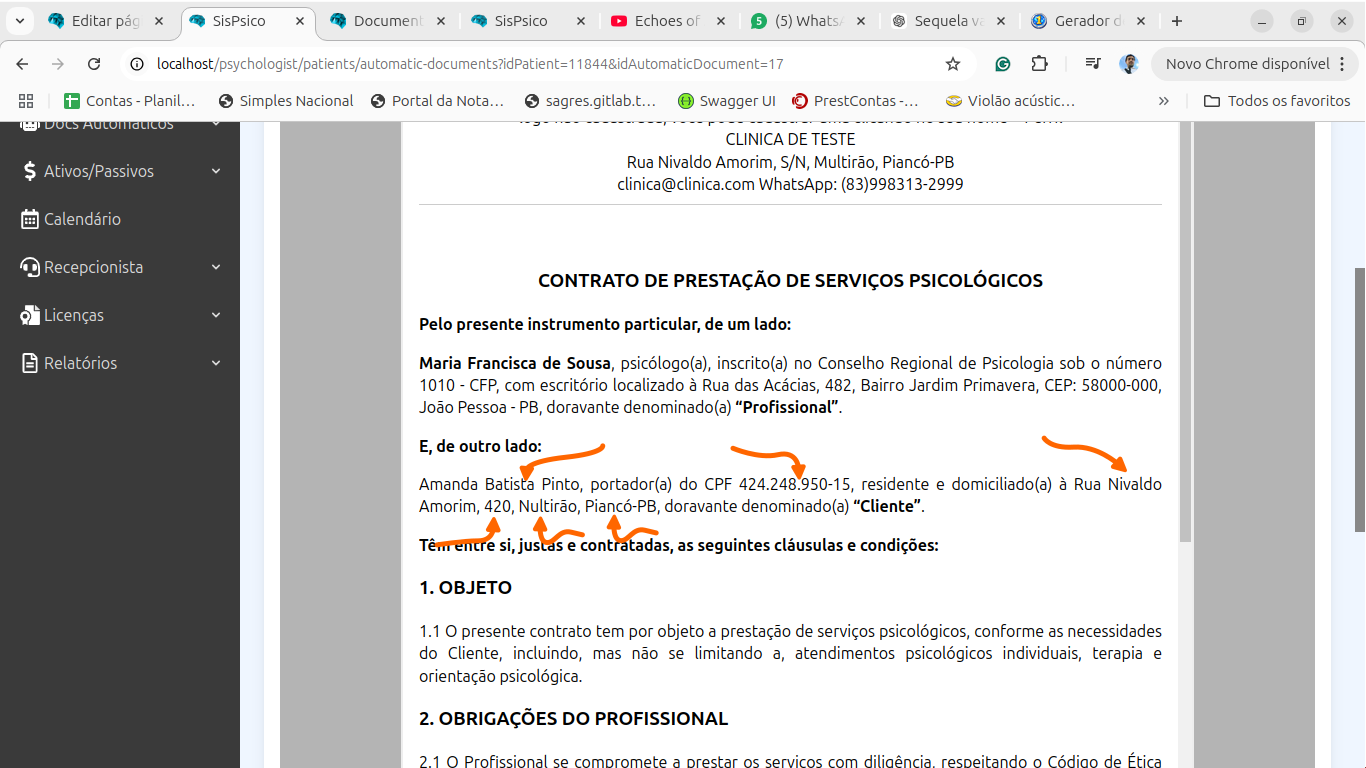Open the Chrome extensions puzzle icon
This screenshot has height=768, width=1366.
click(x=1039, y=64)
